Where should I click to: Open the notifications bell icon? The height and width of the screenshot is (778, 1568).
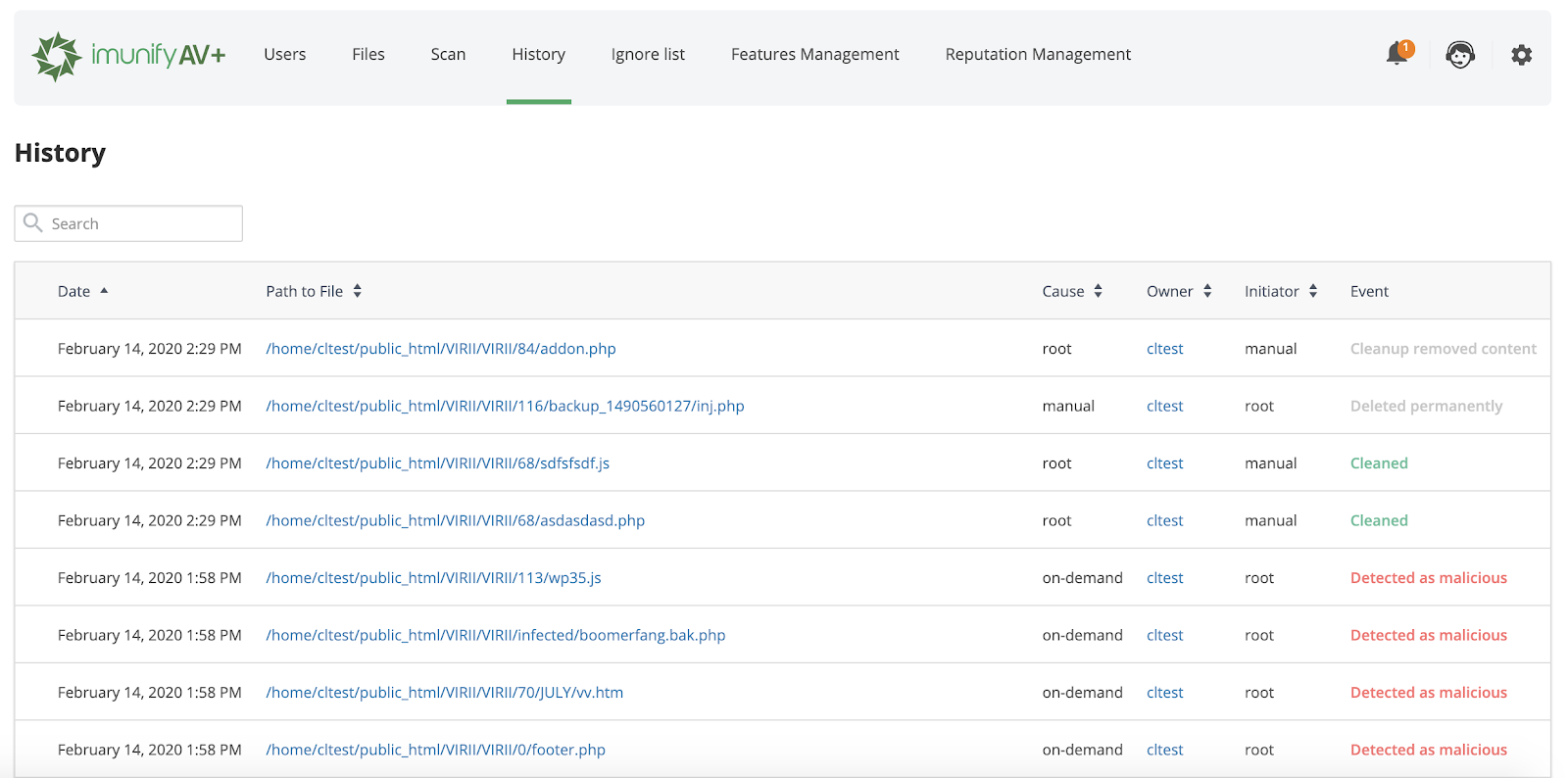coord(1396,54)
